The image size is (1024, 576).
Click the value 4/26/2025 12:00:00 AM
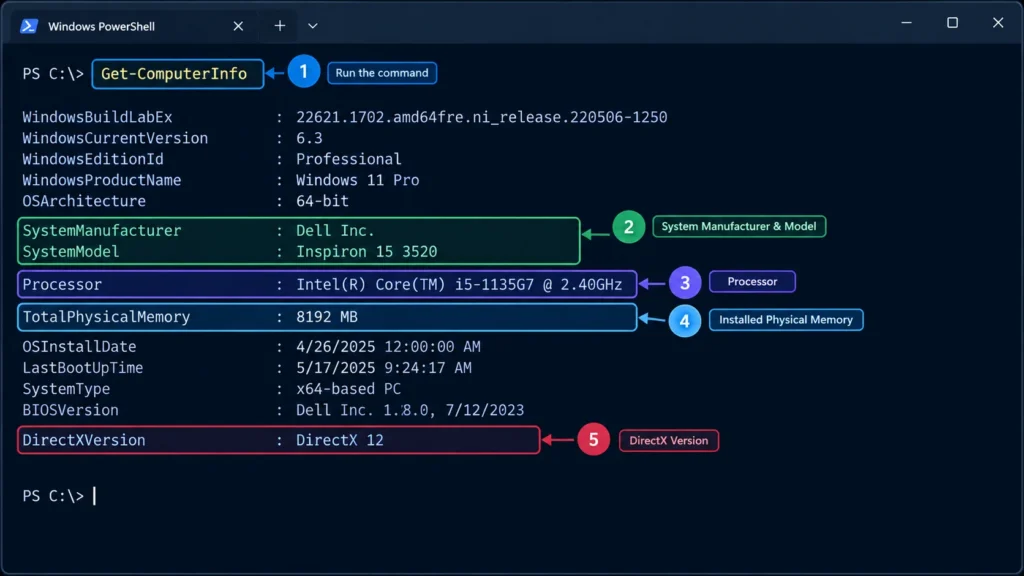tap(388, 347)
